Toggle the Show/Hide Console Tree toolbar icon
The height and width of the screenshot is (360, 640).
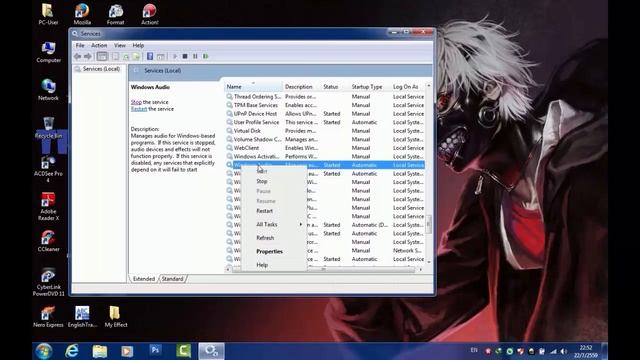[x=102, y=56]
